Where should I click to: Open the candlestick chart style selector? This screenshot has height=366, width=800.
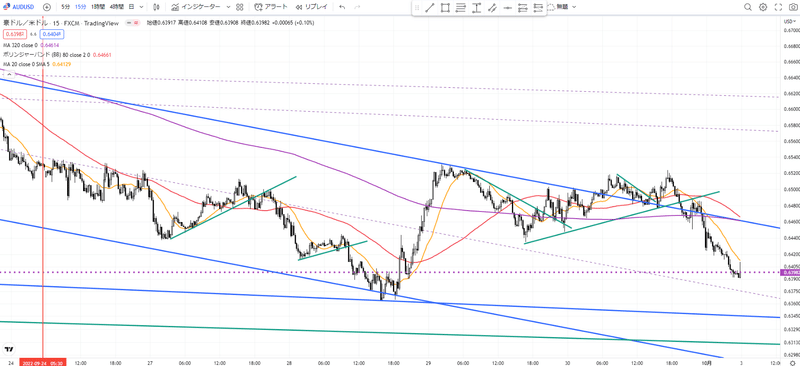tap(156, 7)
